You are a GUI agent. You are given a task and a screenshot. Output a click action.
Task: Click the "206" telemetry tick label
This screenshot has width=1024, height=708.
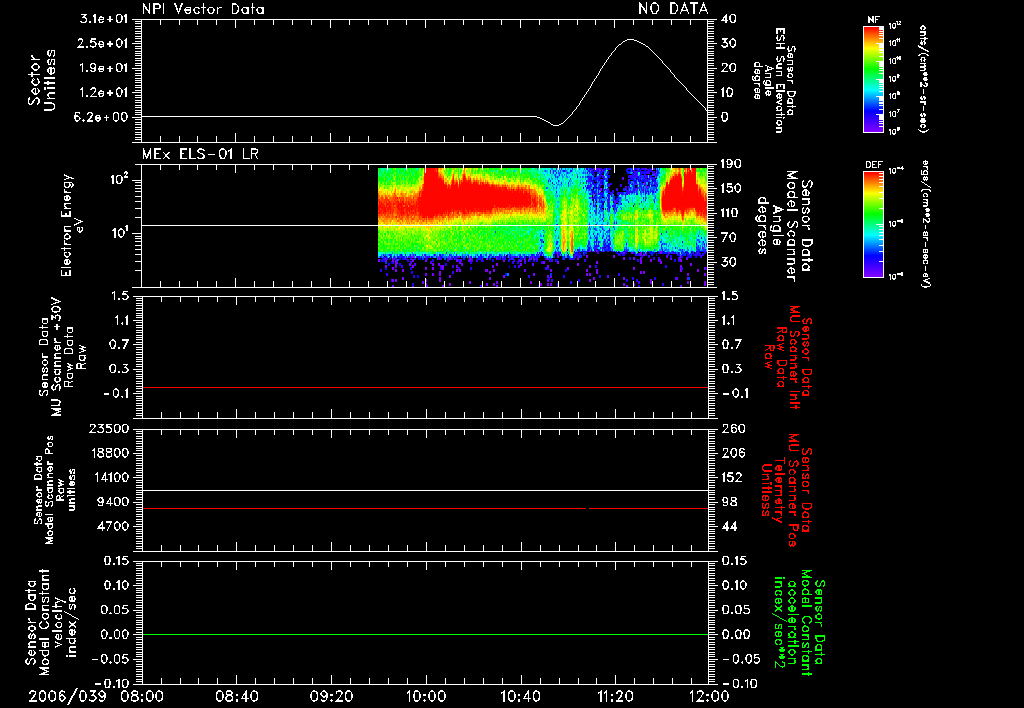point(733,453)
